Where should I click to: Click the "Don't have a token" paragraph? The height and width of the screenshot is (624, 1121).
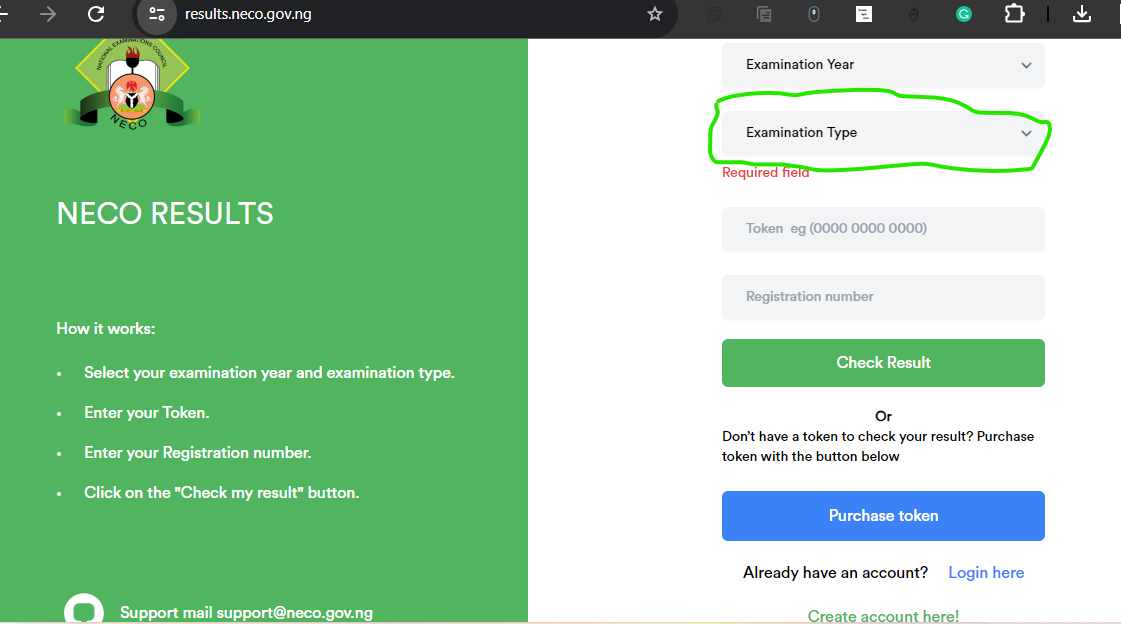(878, 447)
